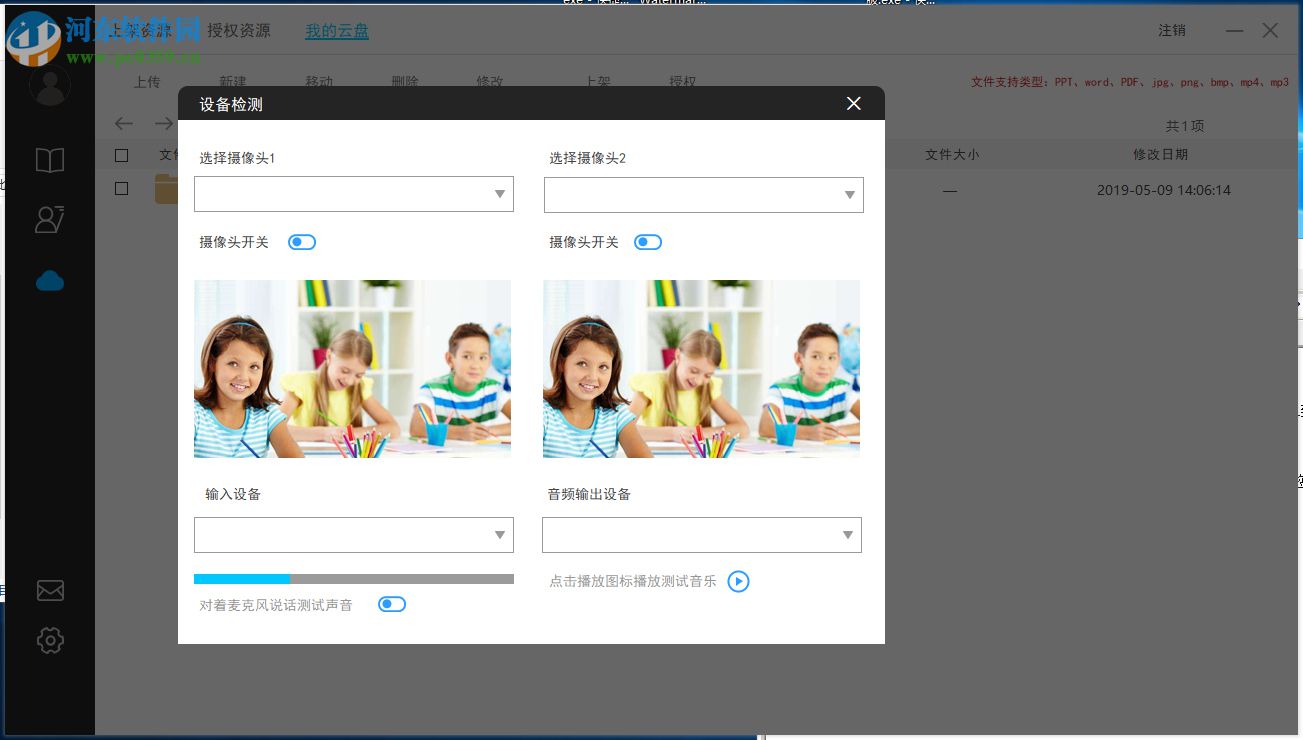The width and height of the screenshot is (1303, 740).
Task: Open the book library sidebar icon
Action: coord(50,160)
